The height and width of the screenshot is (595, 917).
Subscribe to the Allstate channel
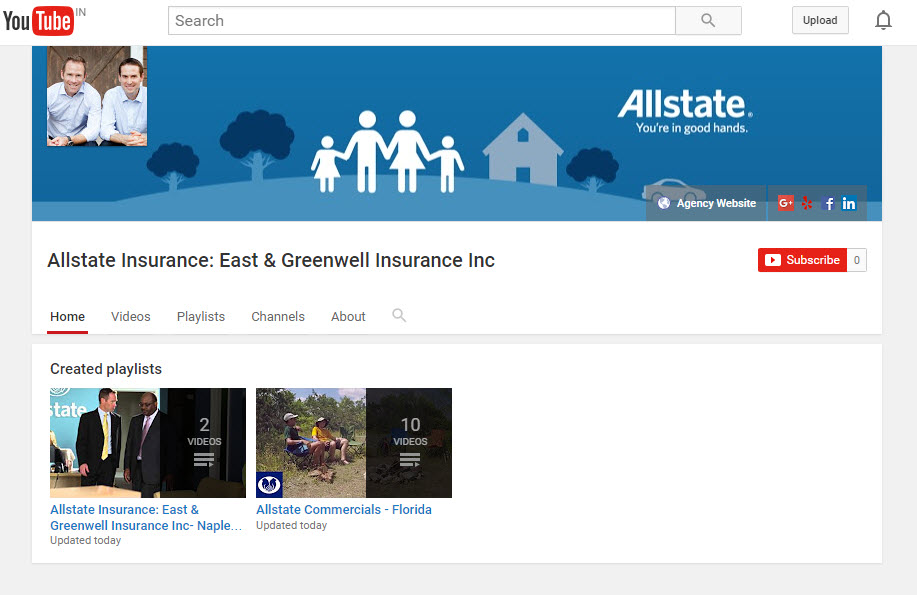point(802,260)
